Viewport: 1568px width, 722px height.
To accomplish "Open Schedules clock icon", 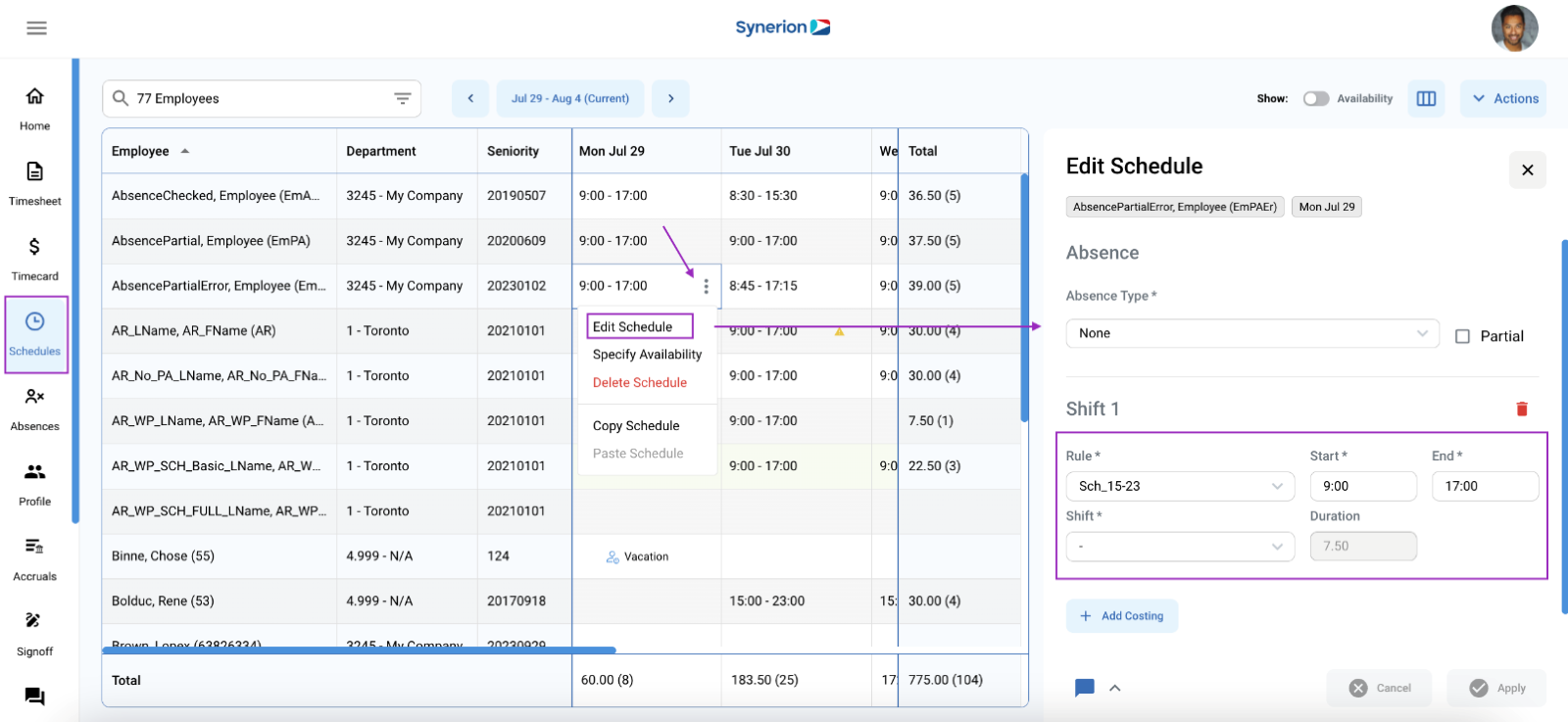I will (x=34, y=321).
